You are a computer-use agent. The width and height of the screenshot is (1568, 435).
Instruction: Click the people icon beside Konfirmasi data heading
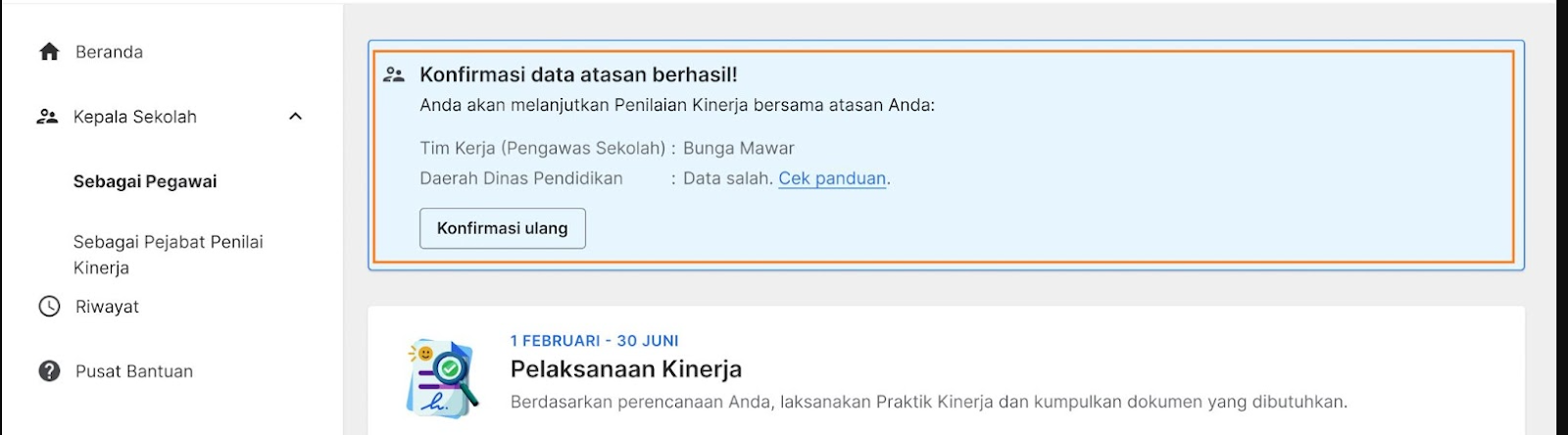(394, 74)
